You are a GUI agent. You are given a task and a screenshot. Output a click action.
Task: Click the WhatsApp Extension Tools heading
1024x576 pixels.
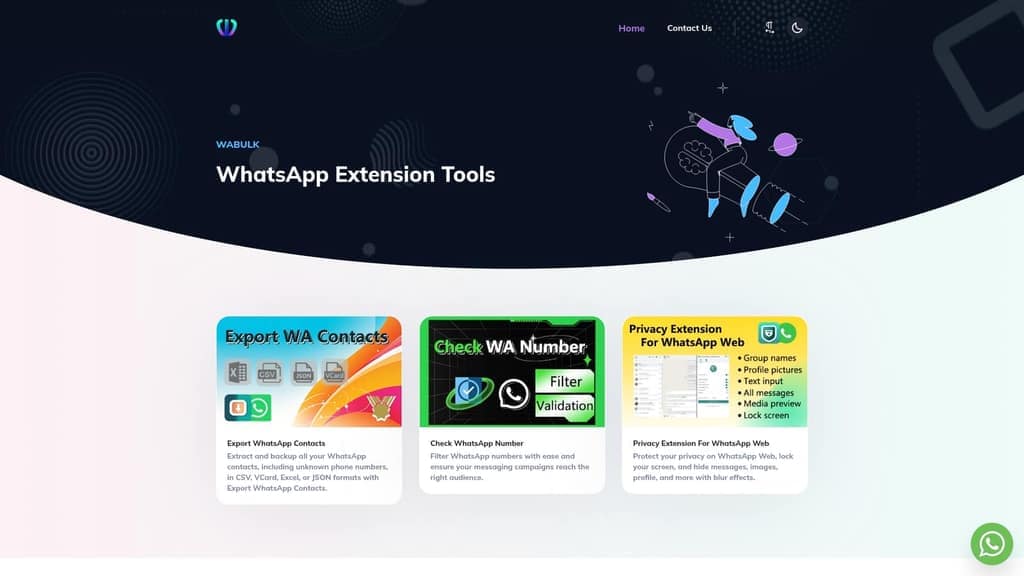click(355, 174)
